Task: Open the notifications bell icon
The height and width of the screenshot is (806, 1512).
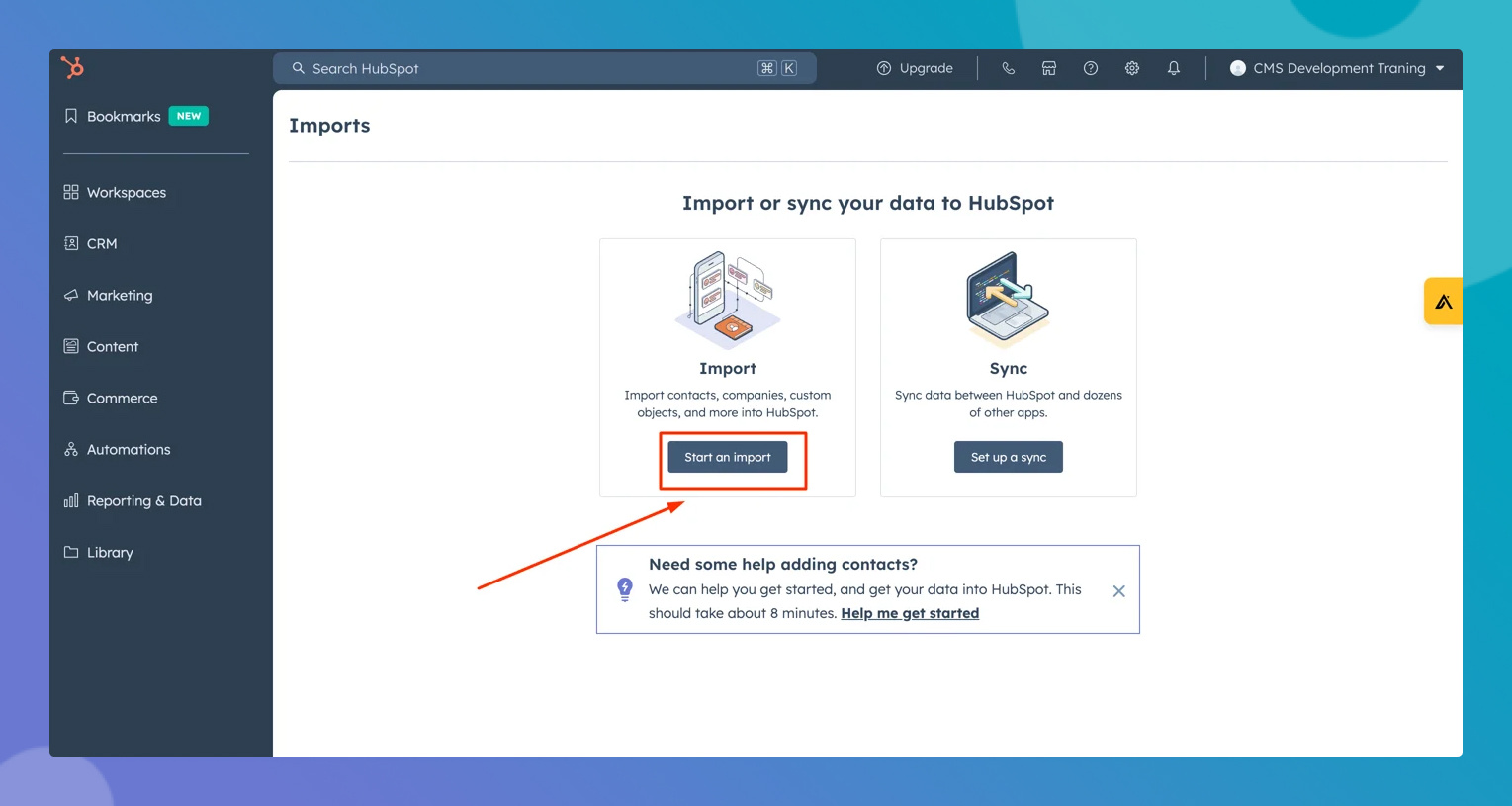Action: [x=1174, y=68]
